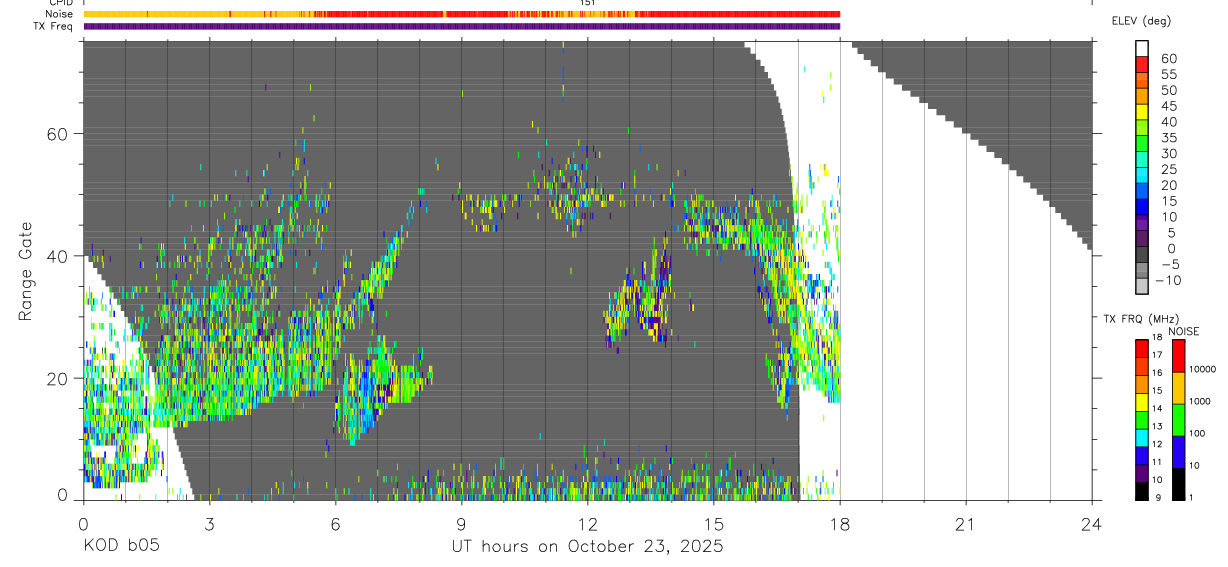Image resolution: width=1228 pixels, height=567 pixels.
Task: Click the '1000' tick on NOISE legend
Action: [1200, 402]
